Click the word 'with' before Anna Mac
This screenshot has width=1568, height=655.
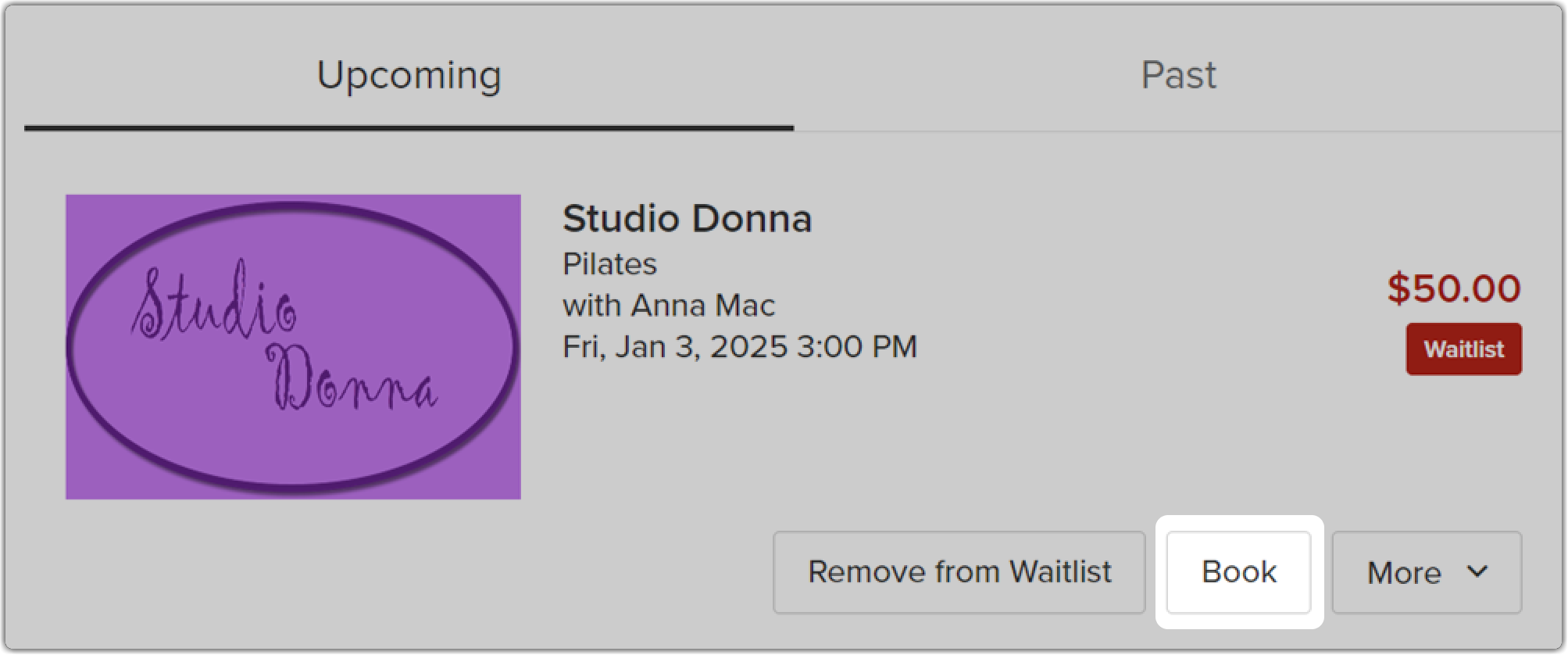[591, 306]
